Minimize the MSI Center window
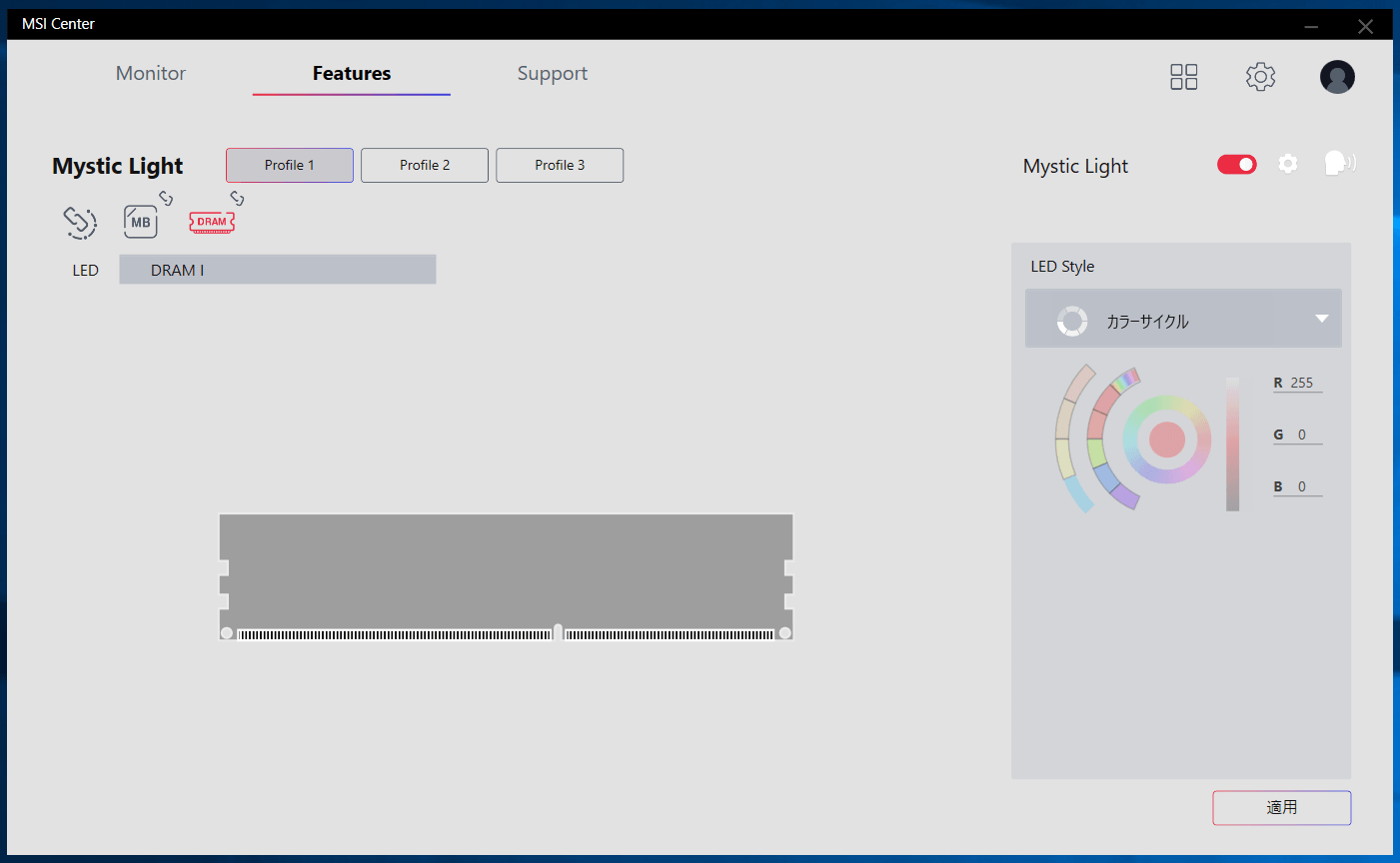1400x863 pixels. (x=1311, y=26)
